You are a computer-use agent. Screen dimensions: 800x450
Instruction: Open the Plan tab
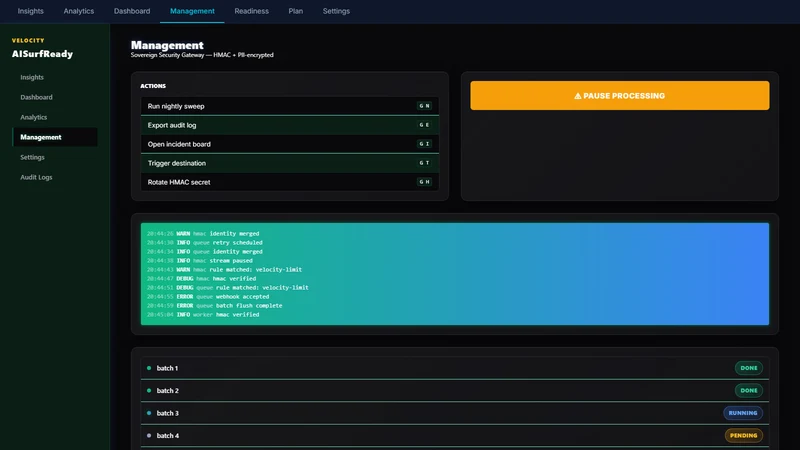pos(295,11)
